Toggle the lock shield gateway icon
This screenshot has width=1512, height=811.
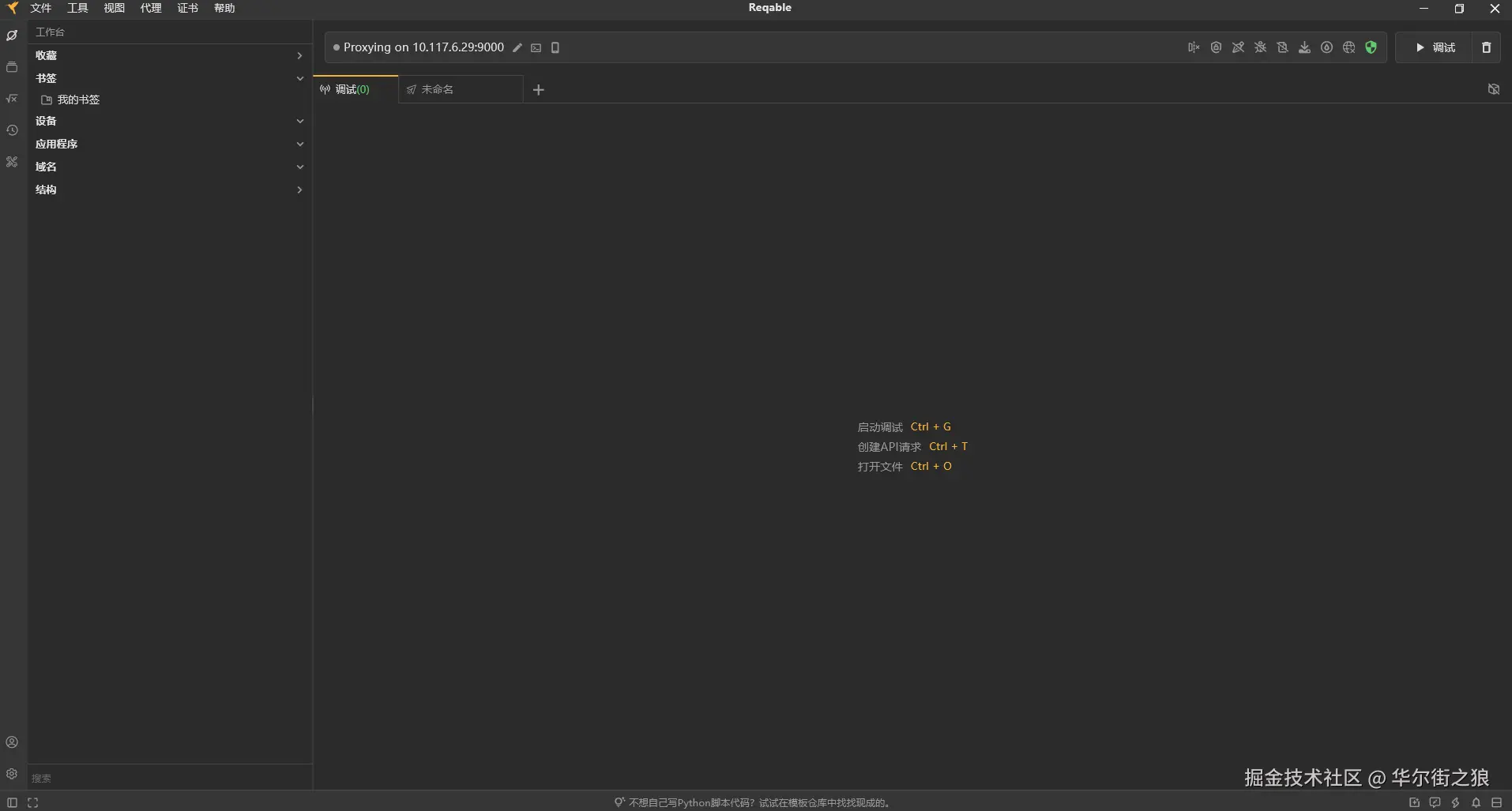click(x=1216, y=47)
